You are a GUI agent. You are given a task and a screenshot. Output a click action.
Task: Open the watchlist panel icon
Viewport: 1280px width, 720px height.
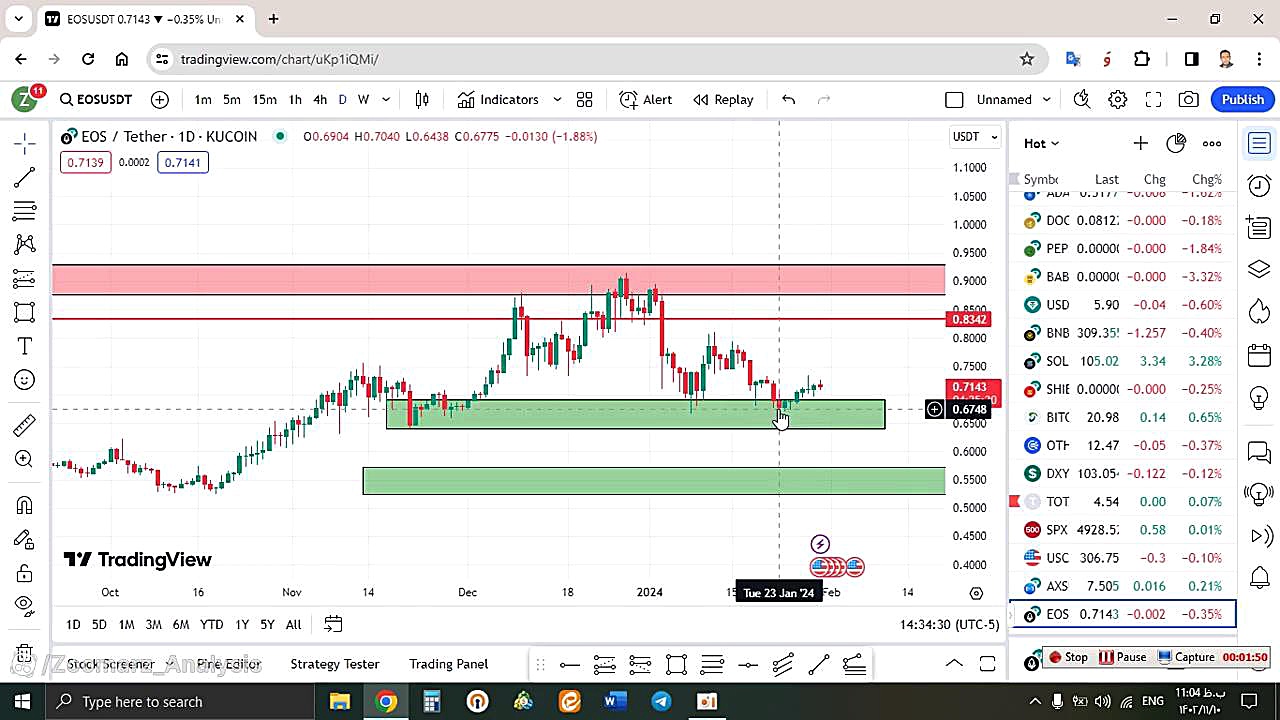[x=1259, y=144]
